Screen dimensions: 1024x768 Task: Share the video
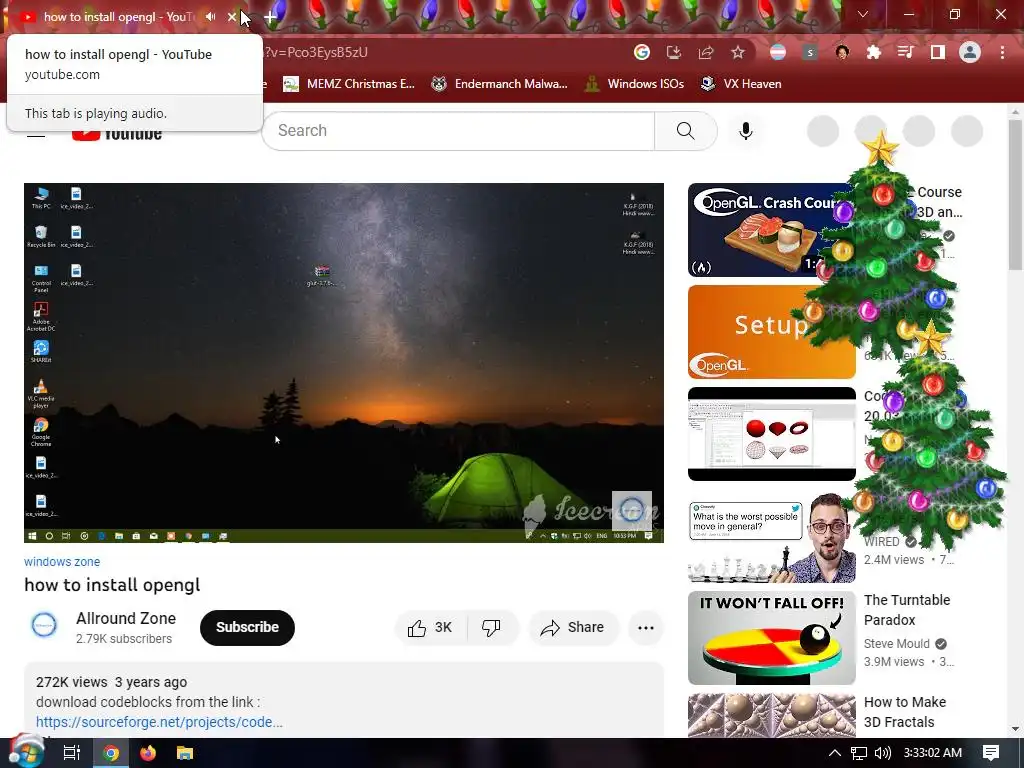click(573, 628)
